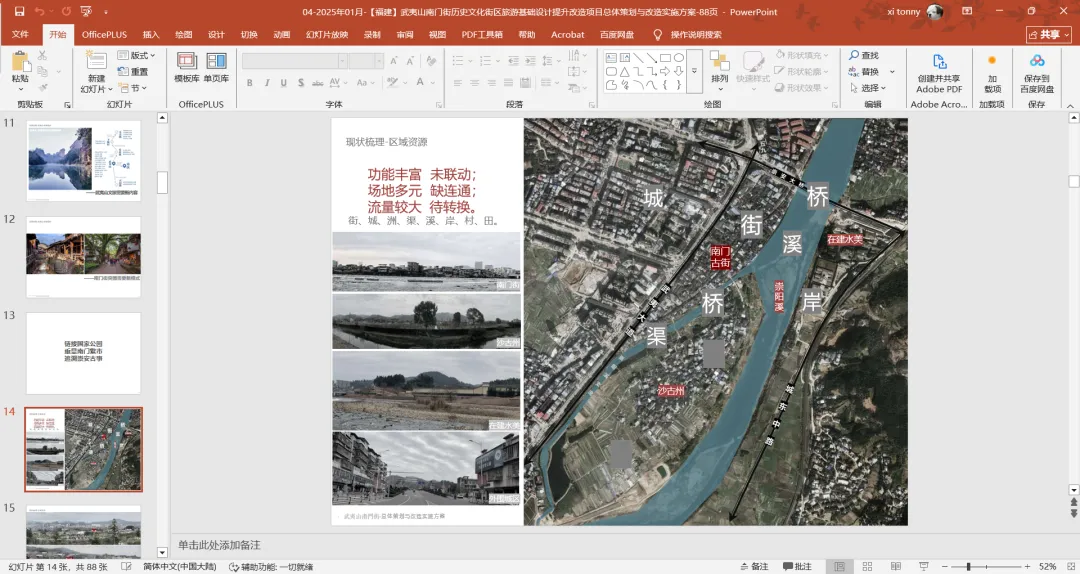Open the 插入 insert ribbon tab

click(151, 34)
